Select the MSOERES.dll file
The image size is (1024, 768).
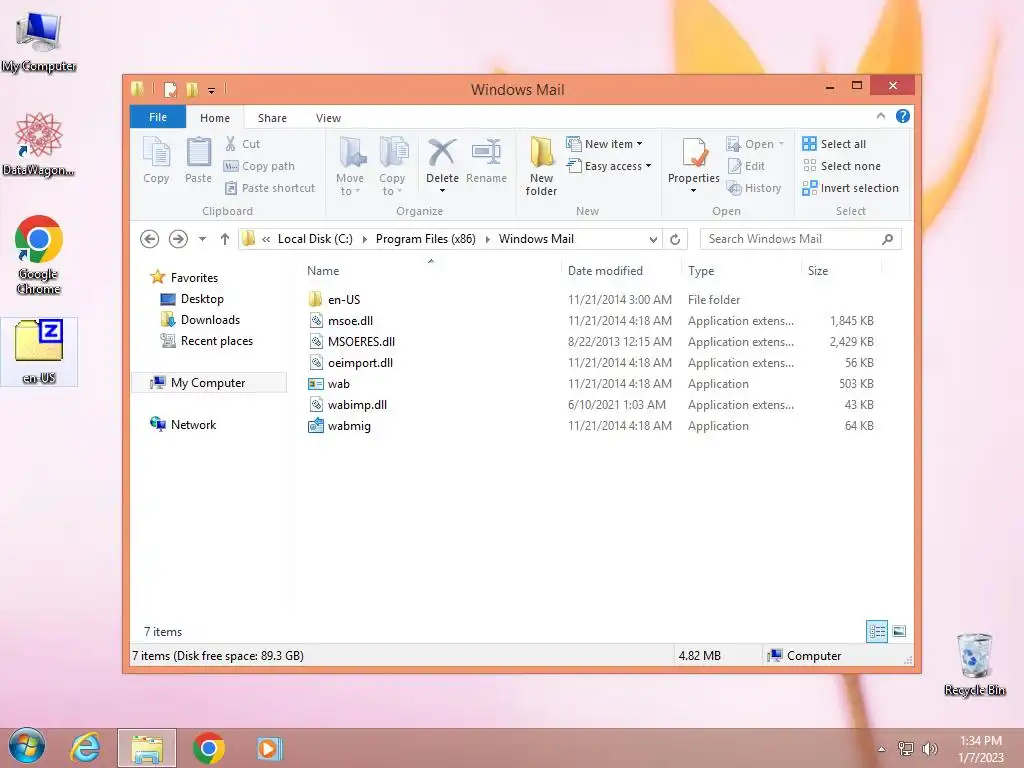[x=361, y=342]
